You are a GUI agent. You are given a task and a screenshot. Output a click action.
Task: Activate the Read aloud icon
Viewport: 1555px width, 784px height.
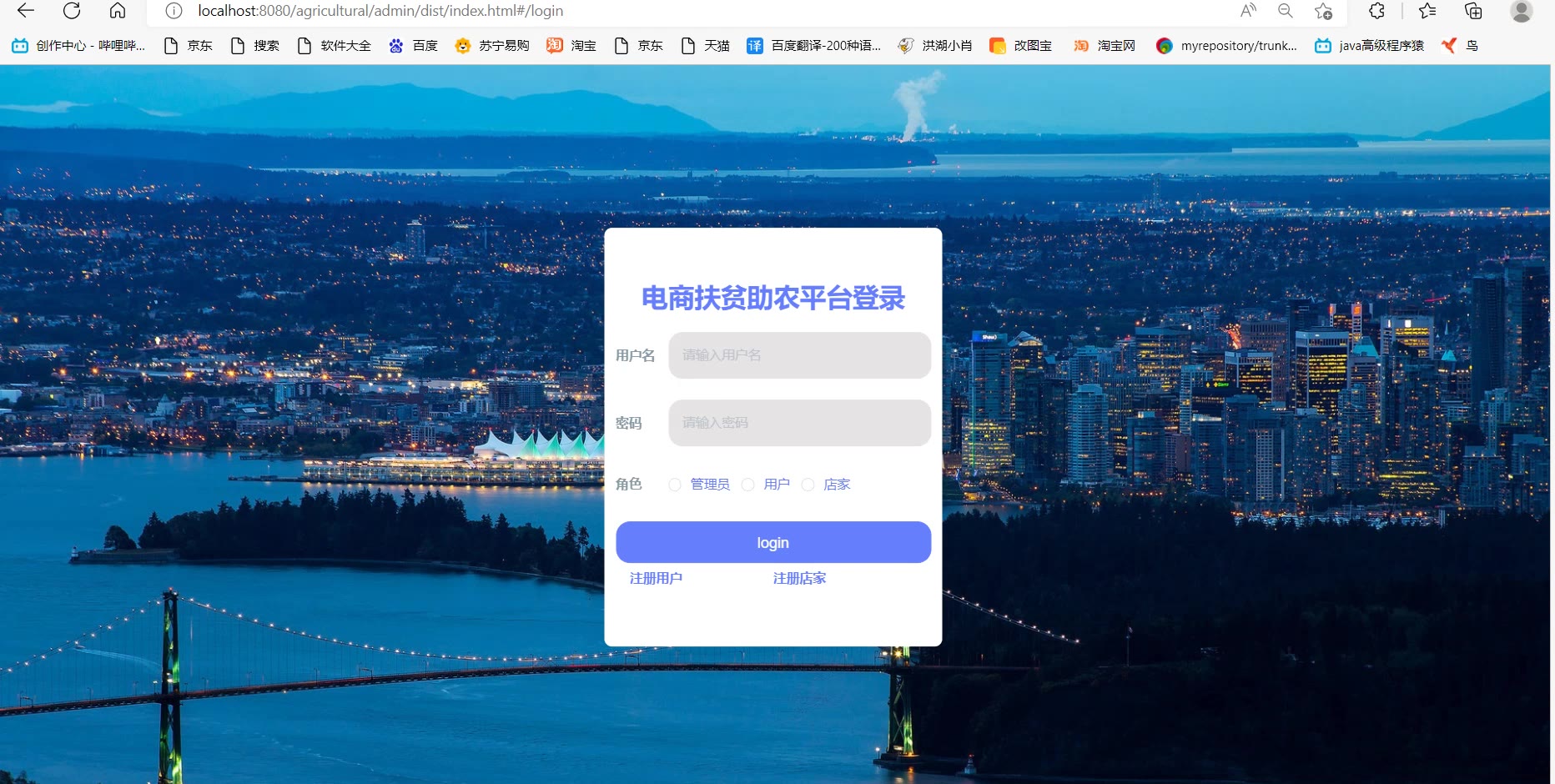coord(1248,11)
